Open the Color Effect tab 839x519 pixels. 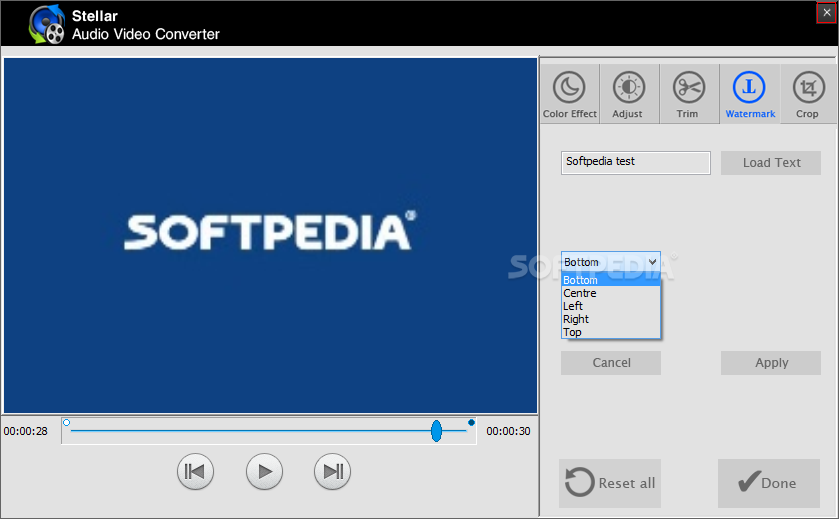[569, 94]
